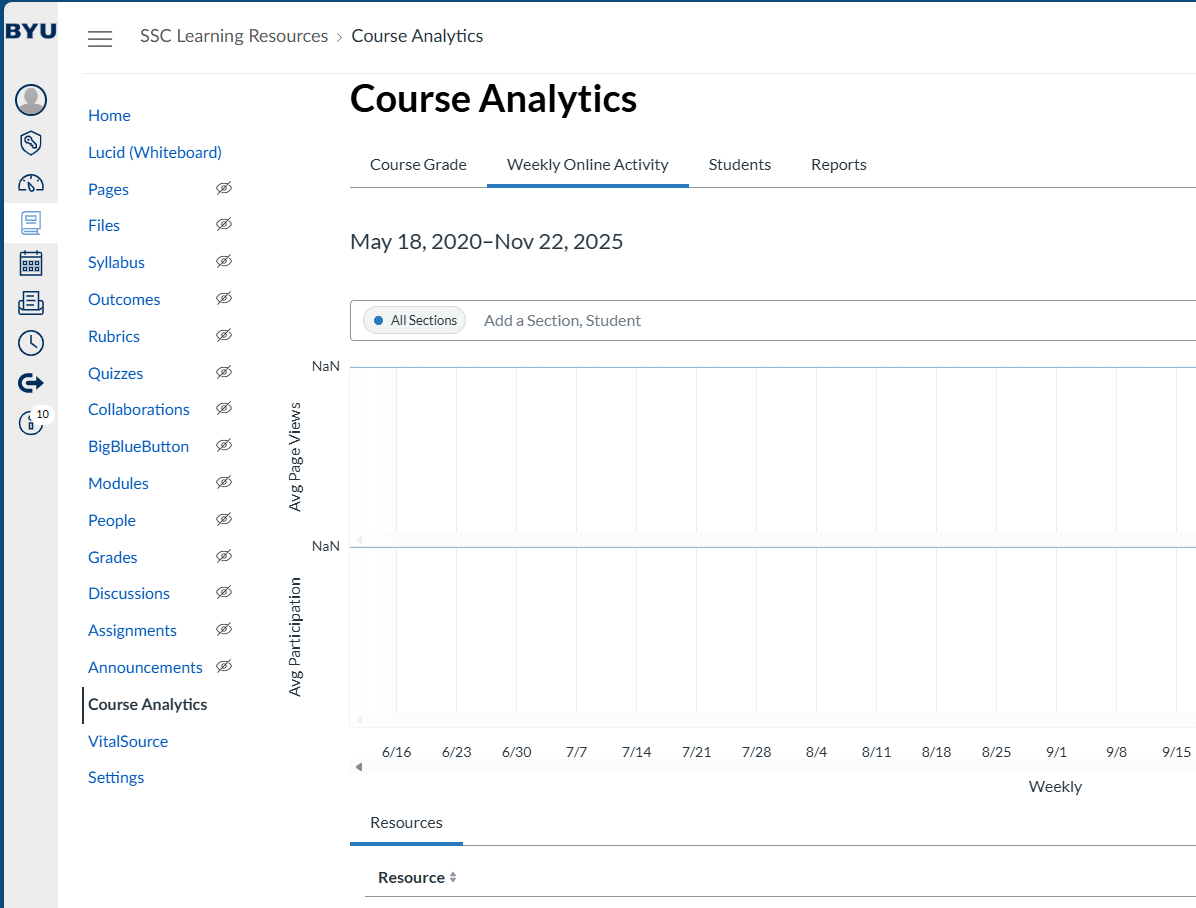The image size is (1196, 908).
Task: Open the Reports tab
Action: (x=838, y=165)
